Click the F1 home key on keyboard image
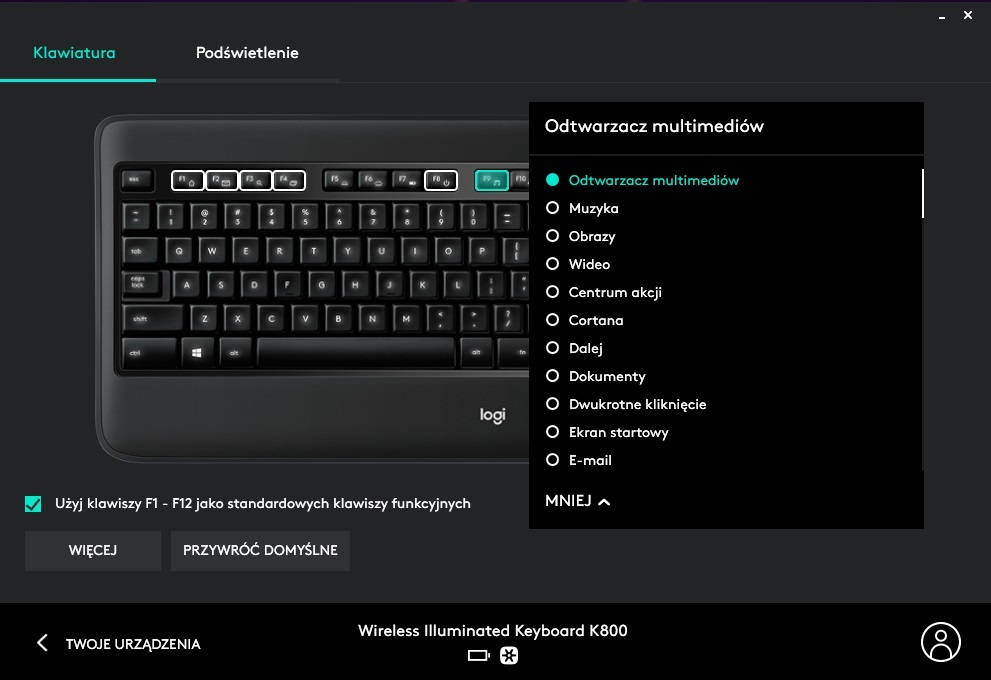Viewport: 991px width, 680px height. coord(187,181)
